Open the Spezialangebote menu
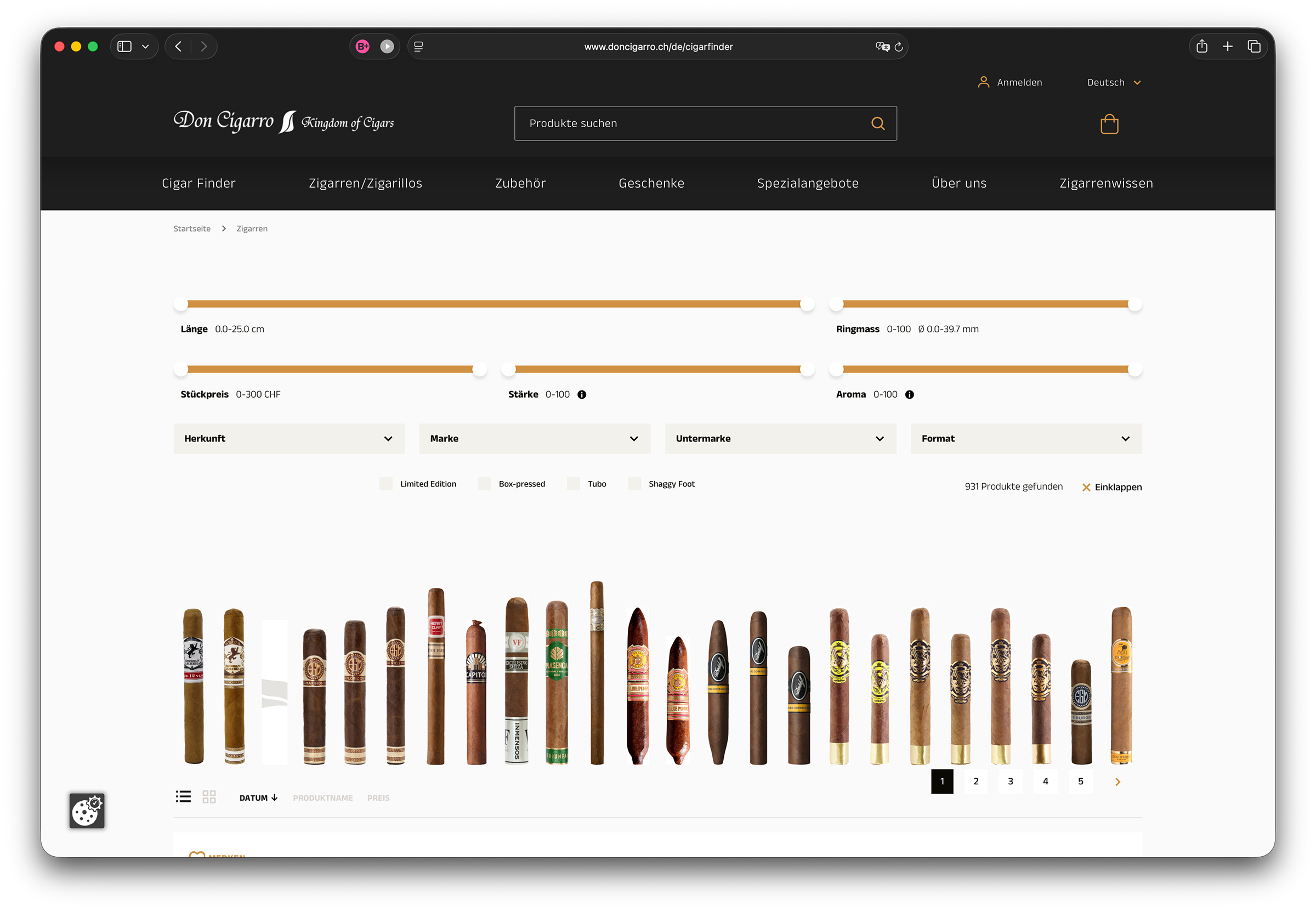Viewport: 1316px width, 911px height. pos(808,183)
